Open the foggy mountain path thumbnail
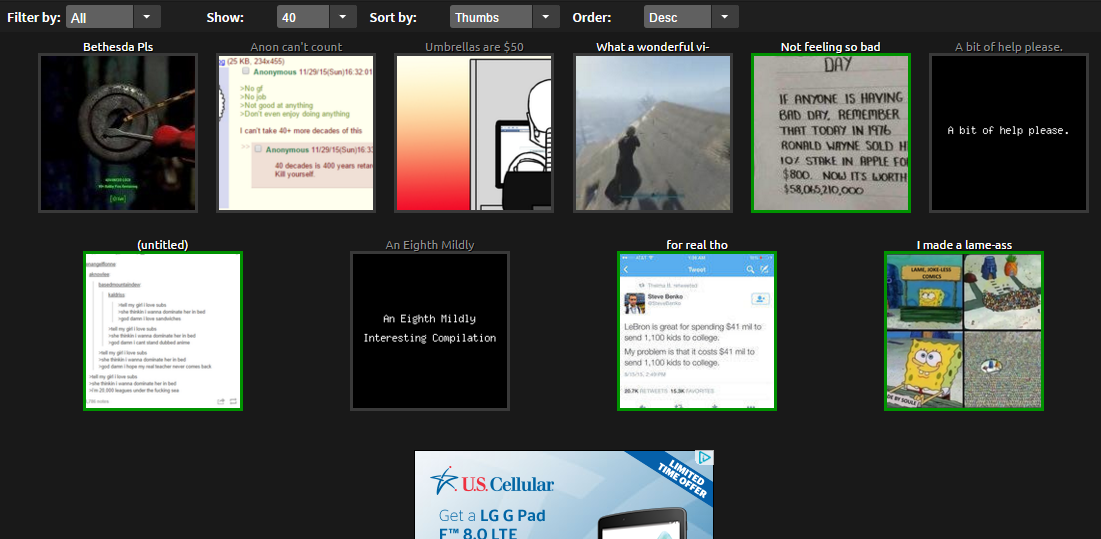Screen dimensions: 1101x539 point(653,133)
